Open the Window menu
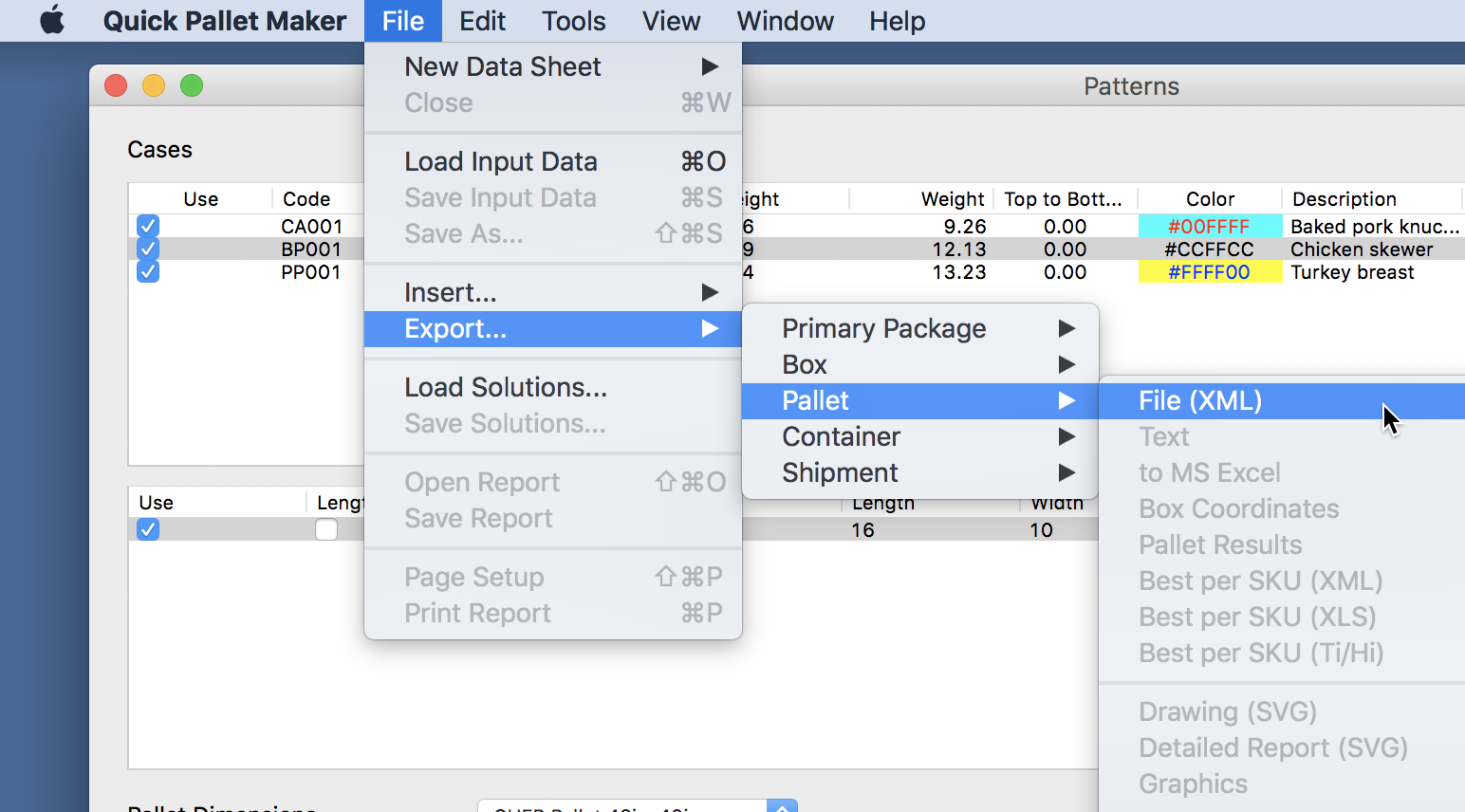Screen dimensions: 1465x812 (x=785, y=21)
